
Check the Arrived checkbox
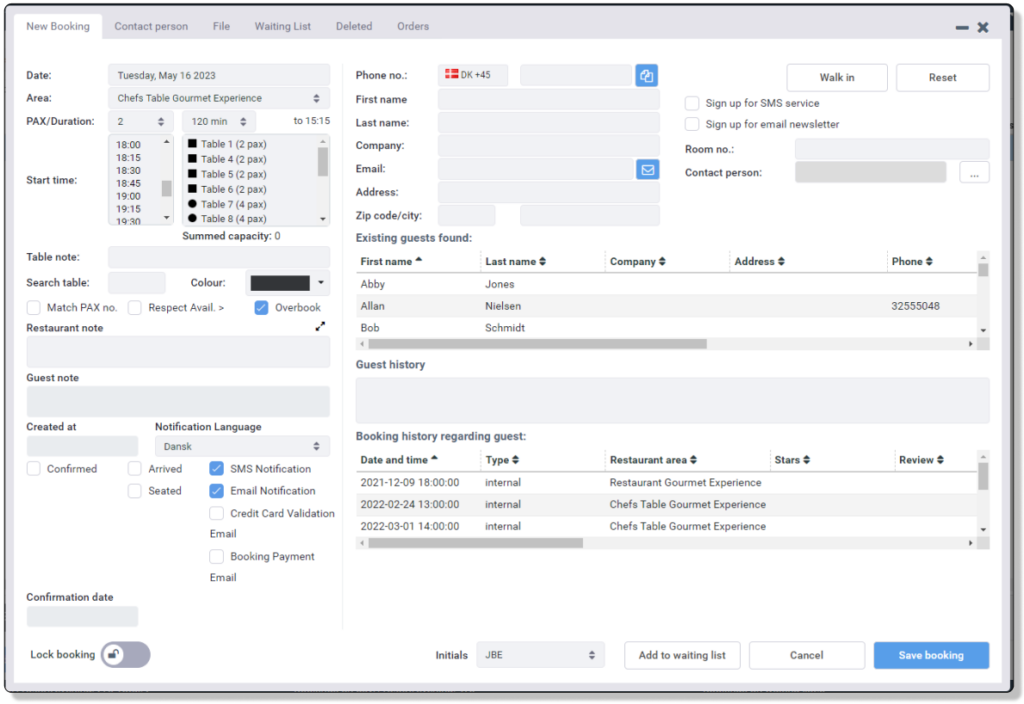coord(135,469)
